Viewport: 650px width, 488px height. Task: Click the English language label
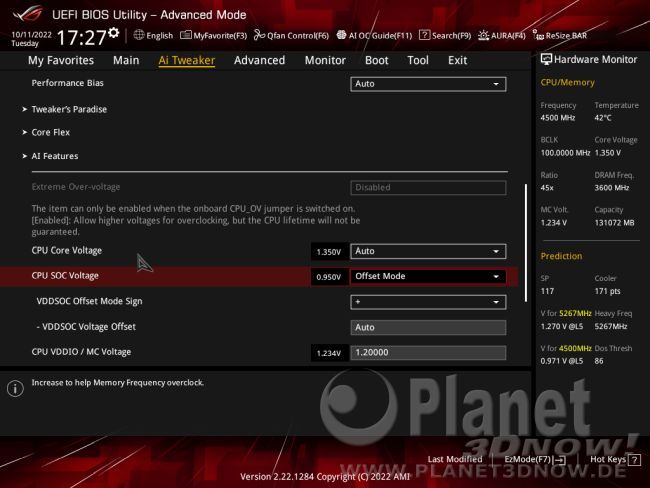coord(160,36)
